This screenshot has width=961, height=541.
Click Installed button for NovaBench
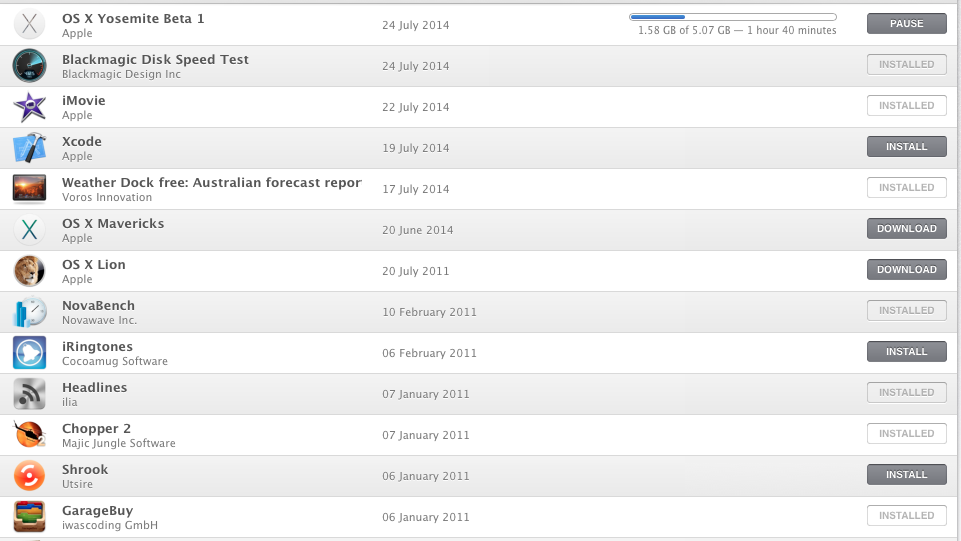906,311
